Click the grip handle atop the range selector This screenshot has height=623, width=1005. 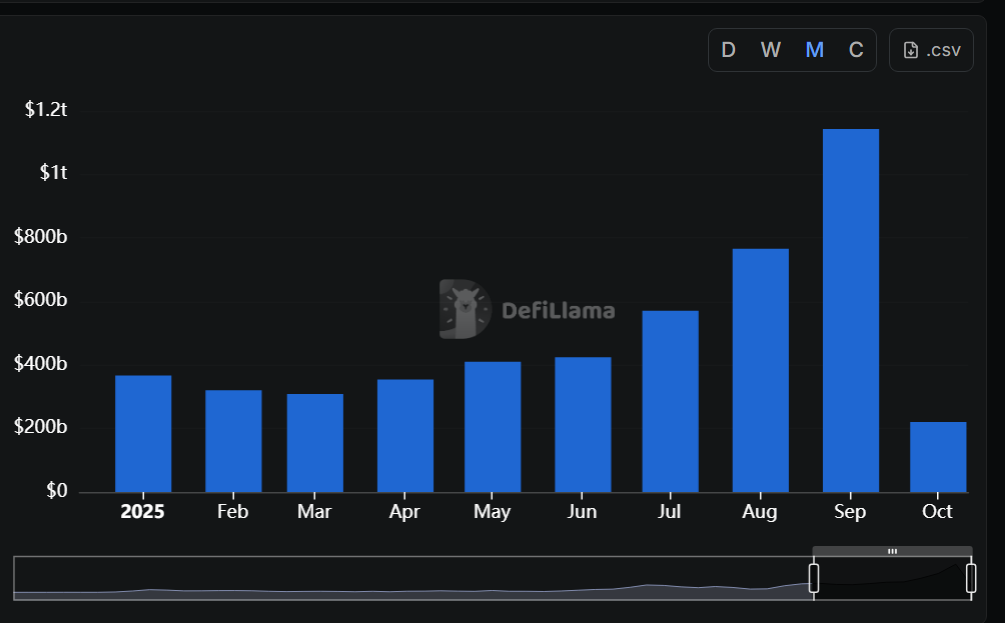tap(893, 550)
